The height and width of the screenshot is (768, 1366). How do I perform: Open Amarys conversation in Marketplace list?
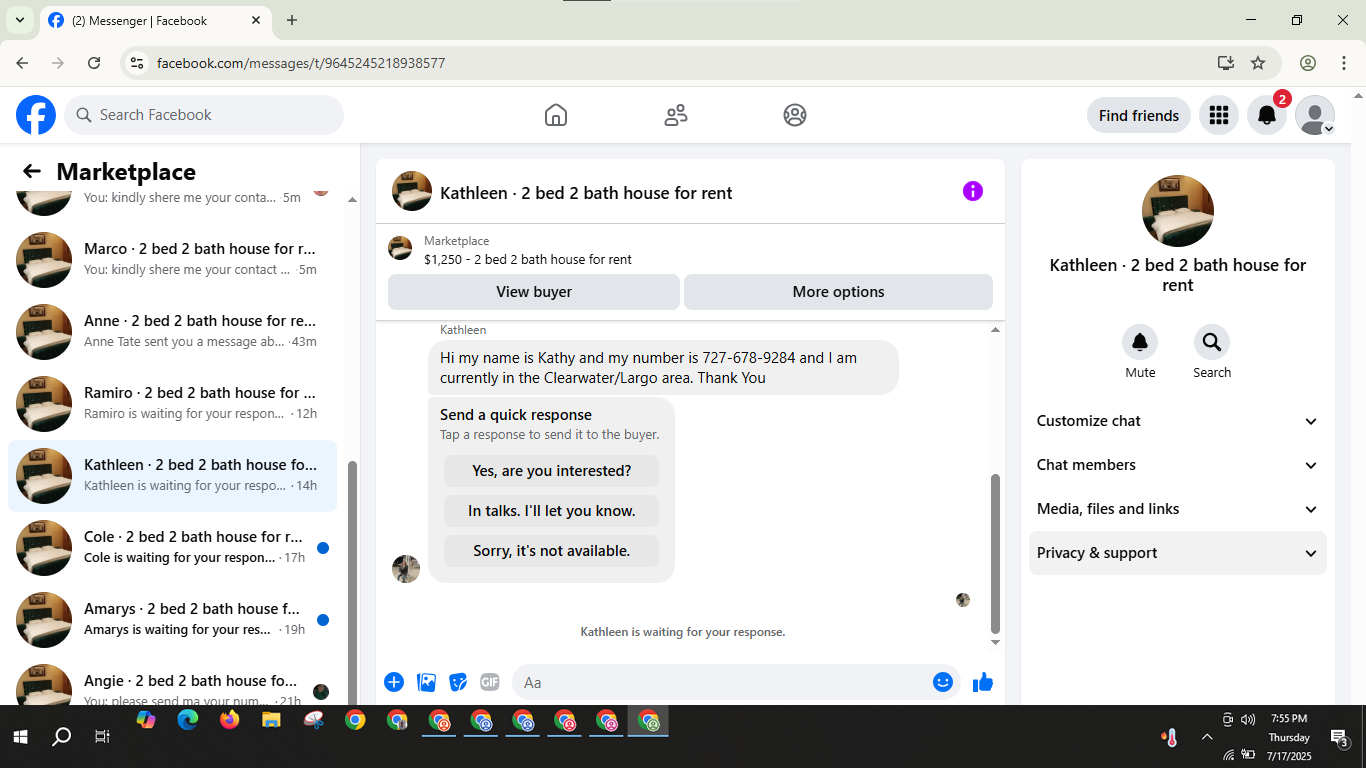(172, 620)
